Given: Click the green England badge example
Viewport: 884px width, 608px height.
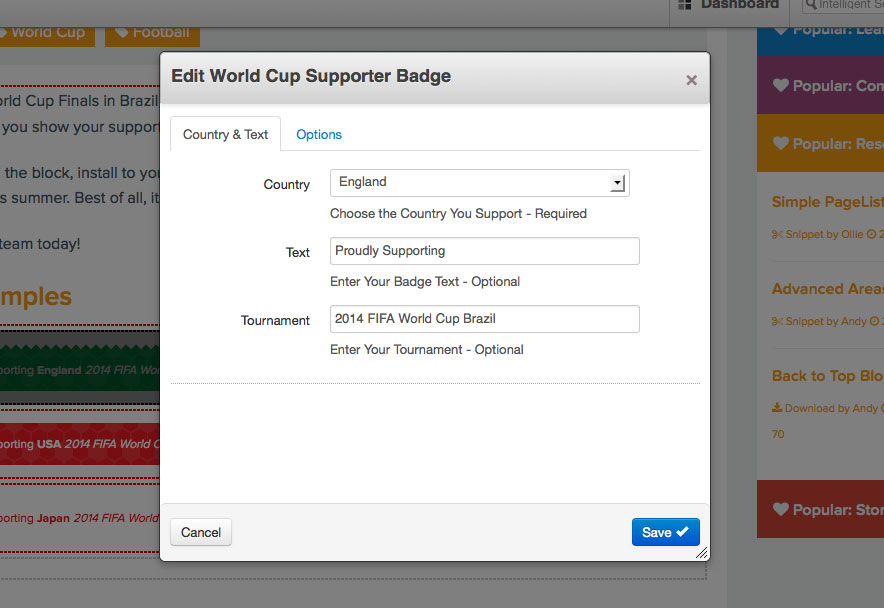Looking at the screenshot, I should coord(79,368).
